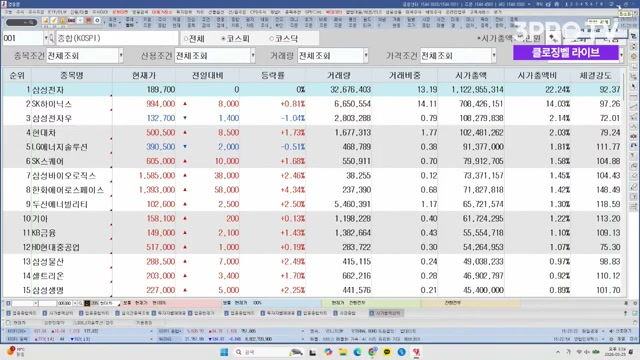Select the SK하이닉스 stock name
Viewport: 640px width, 360px height.
(52, 104)
